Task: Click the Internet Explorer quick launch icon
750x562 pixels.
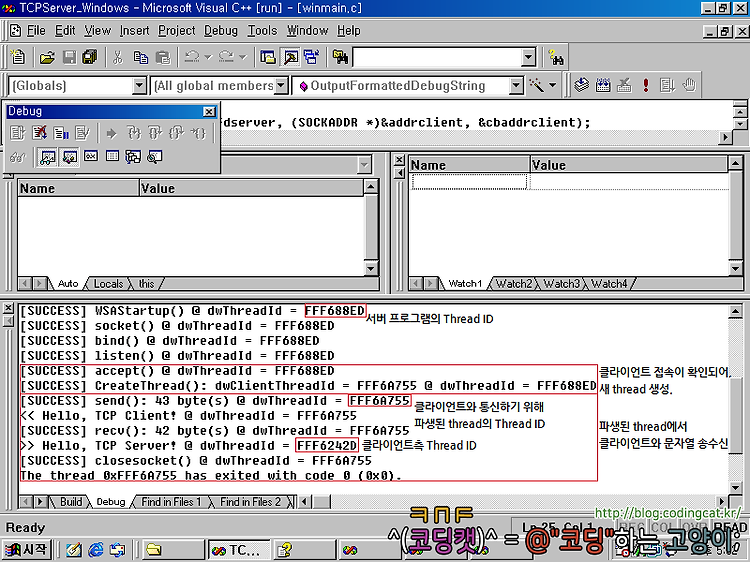Action: click(96, 550)
